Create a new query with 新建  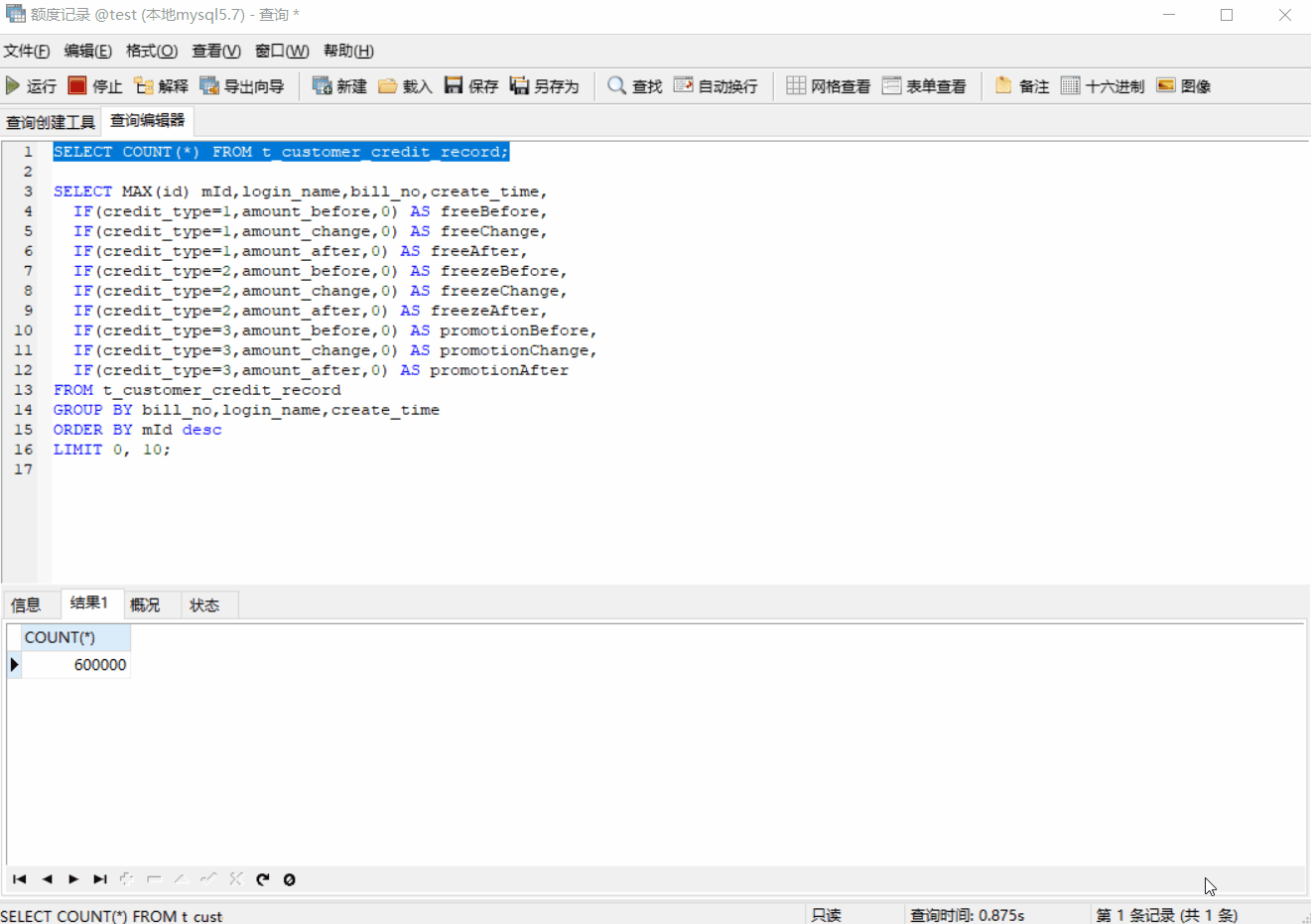339,86
